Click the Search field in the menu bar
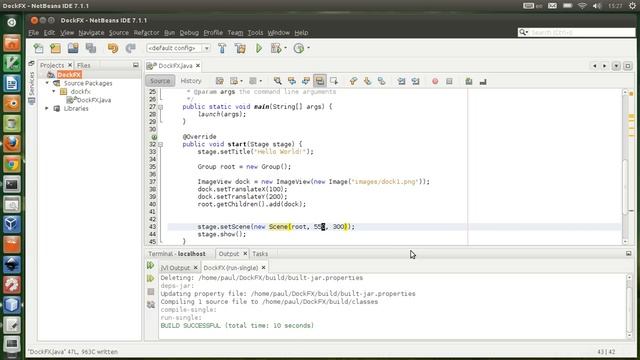 [x=577, y=32]
